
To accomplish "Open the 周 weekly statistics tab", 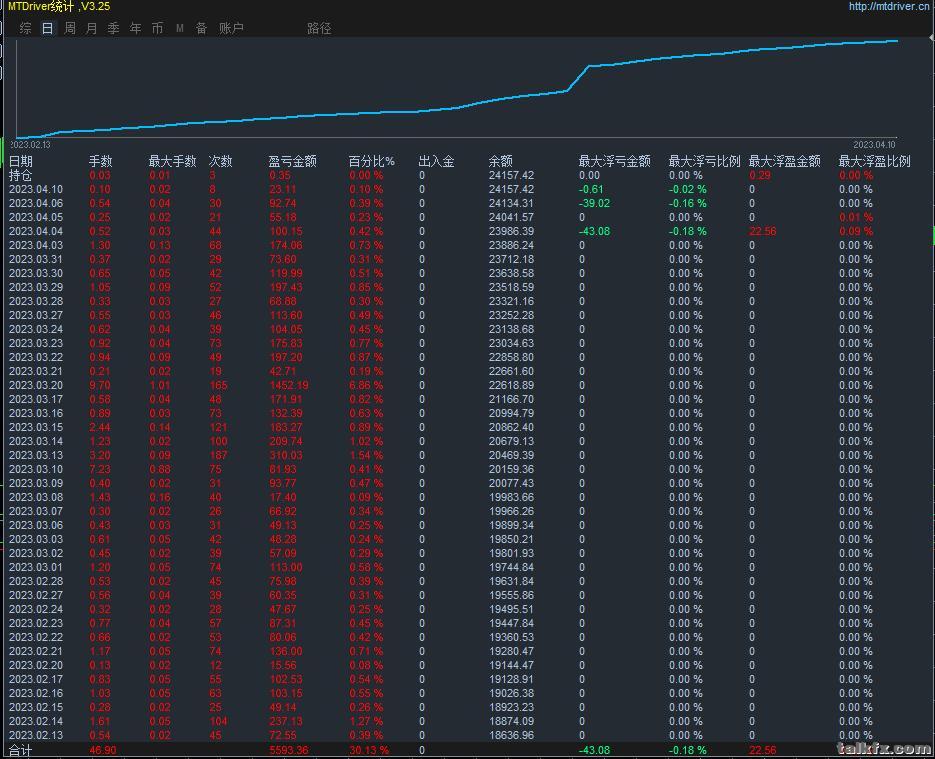I will click(x=70, y=29).
